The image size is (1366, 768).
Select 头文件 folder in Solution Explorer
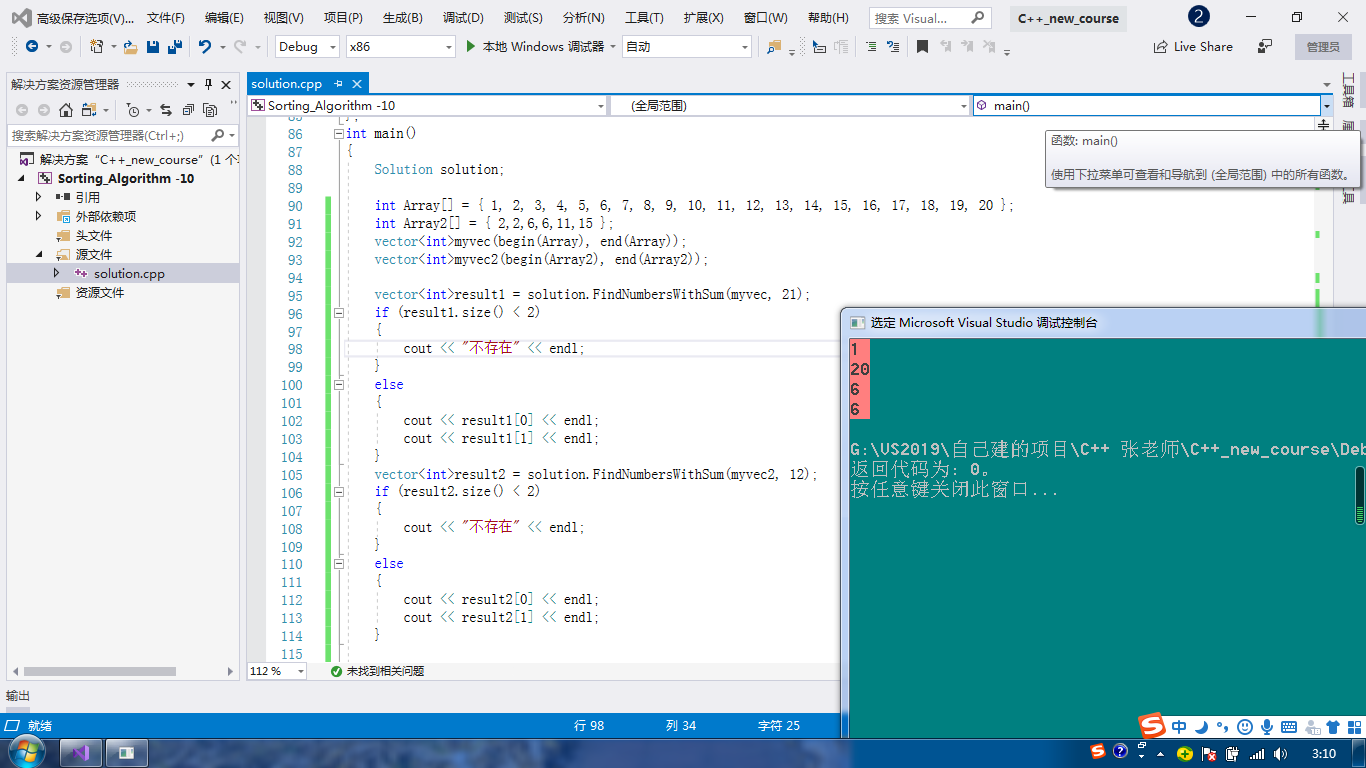[94, 235]
